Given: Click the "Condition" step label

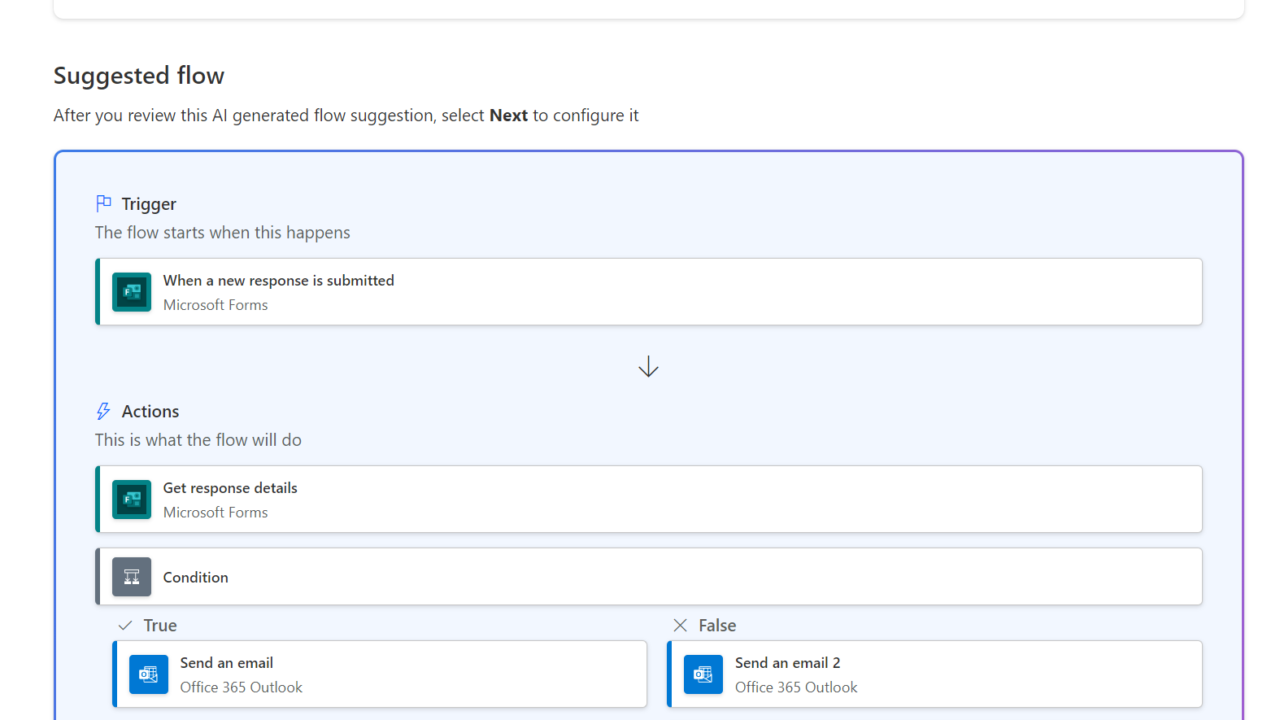Looking at the screenshot, I should 195,577.
